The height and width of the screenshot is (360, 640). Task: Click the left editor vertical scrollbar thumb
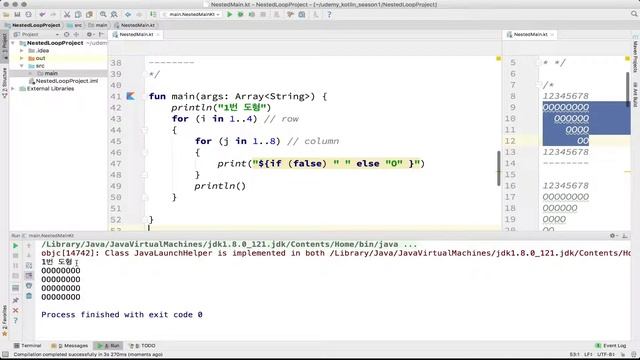498,168
